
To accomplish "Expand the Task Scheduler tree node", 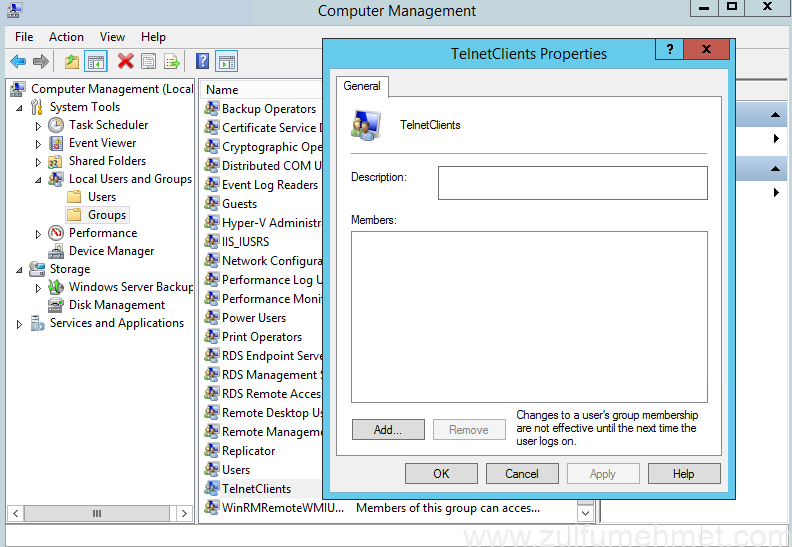I will point(39,126).
